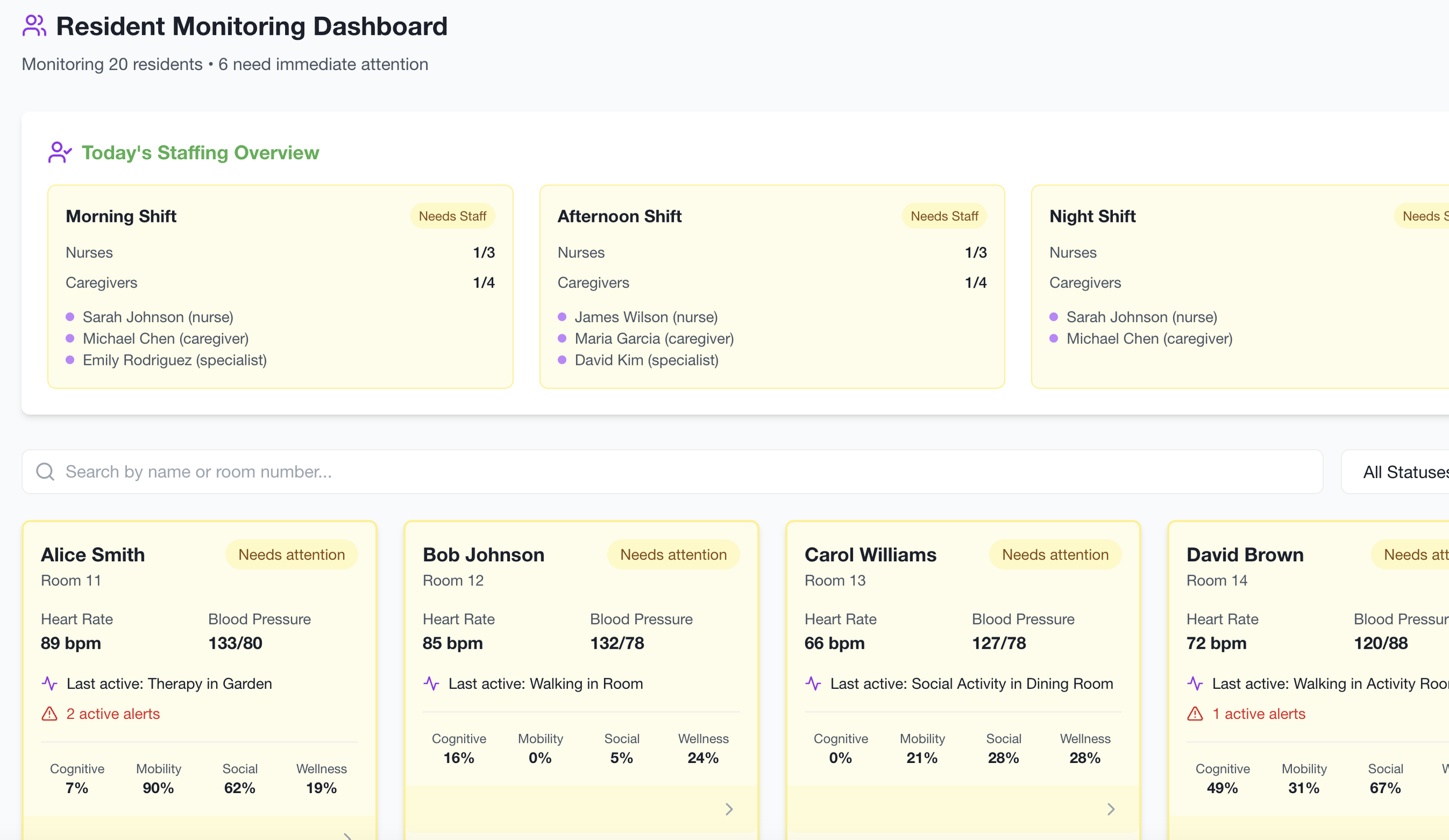Click the search magnifier icon

tap(45, 472)
